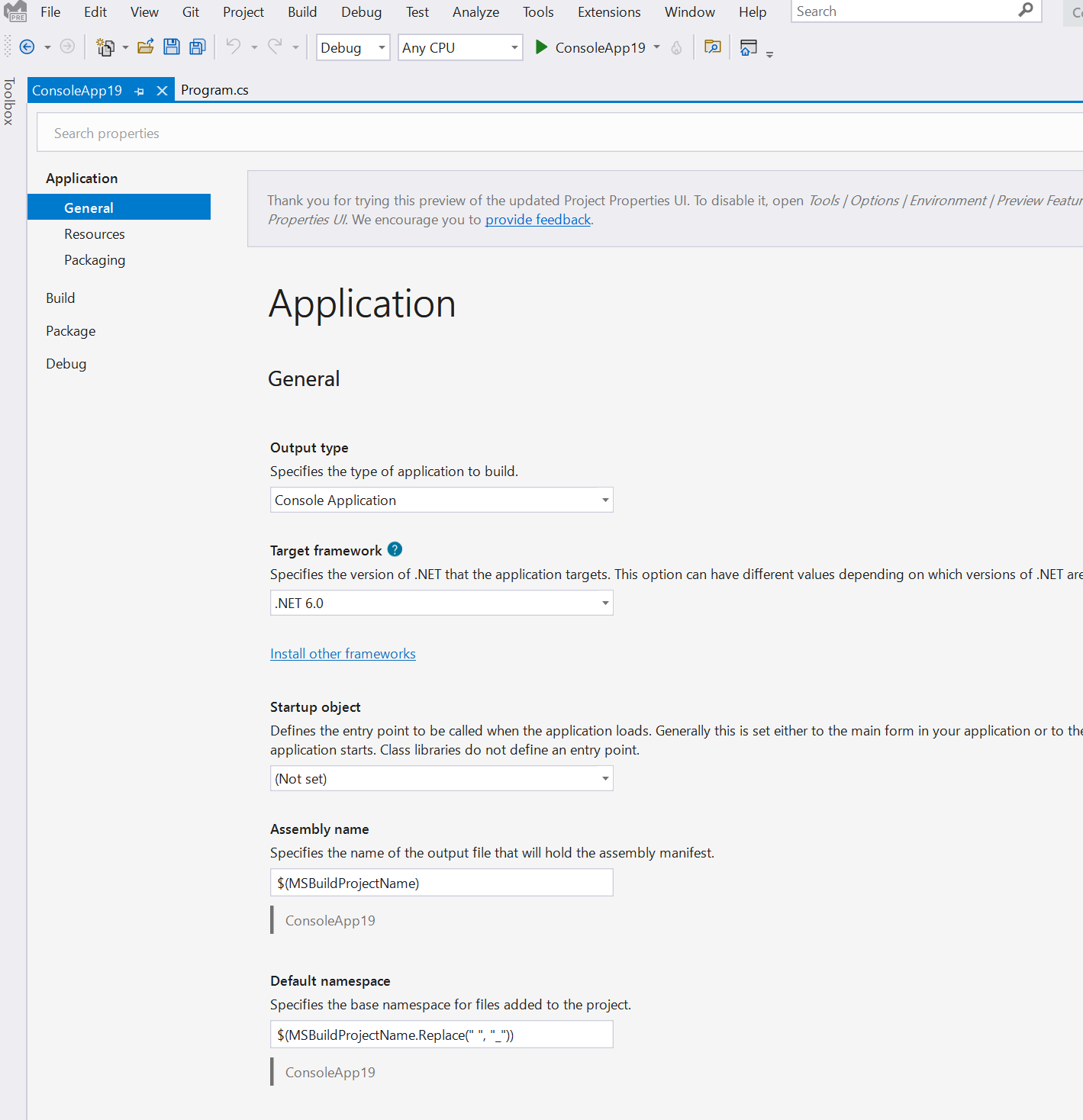
Task: Click the New Project toolbar icon
Action: click(x=105, y=47)
